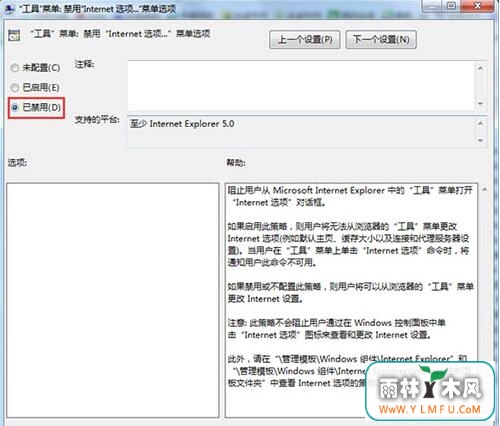
Task: Go to 上一个设置(P) previous setting
Action: 305,40
